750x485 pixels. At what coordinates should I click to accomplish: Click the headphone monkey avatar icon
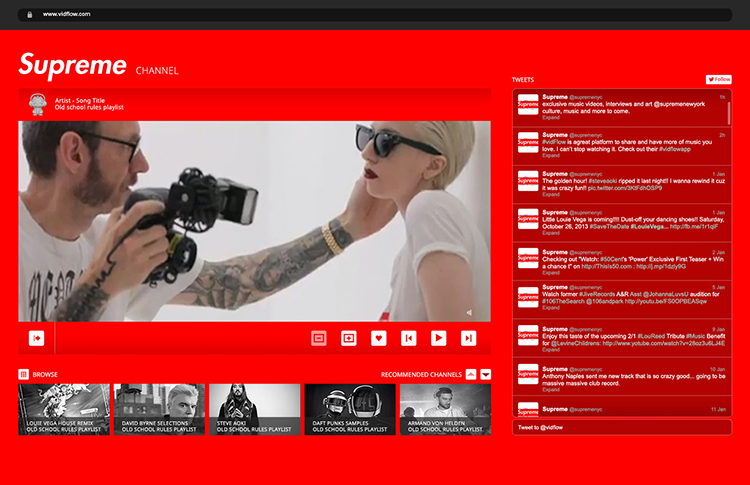[x=38, y=104]
